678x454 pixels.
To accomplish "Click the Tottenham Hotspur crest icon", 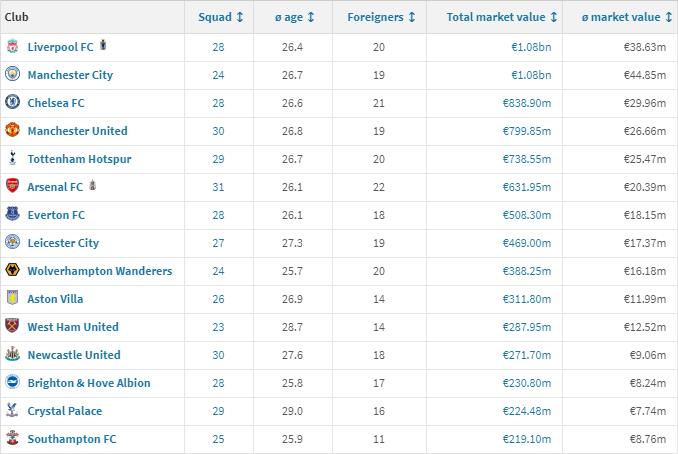I will point(12,159).
